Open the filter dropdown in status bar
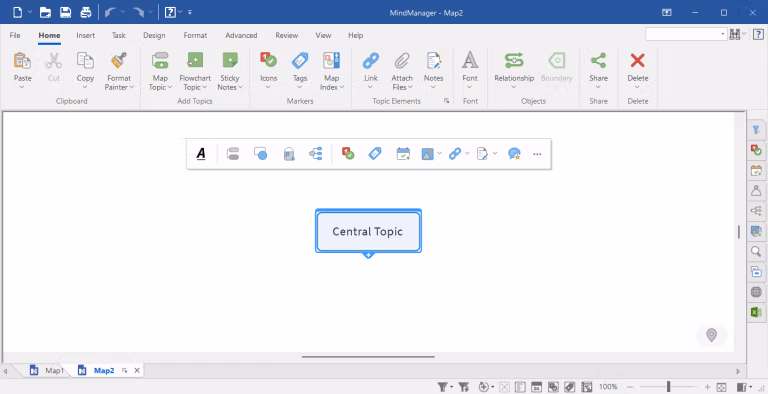This screenshot has width=768, height=394. click(x=451, y=387)
